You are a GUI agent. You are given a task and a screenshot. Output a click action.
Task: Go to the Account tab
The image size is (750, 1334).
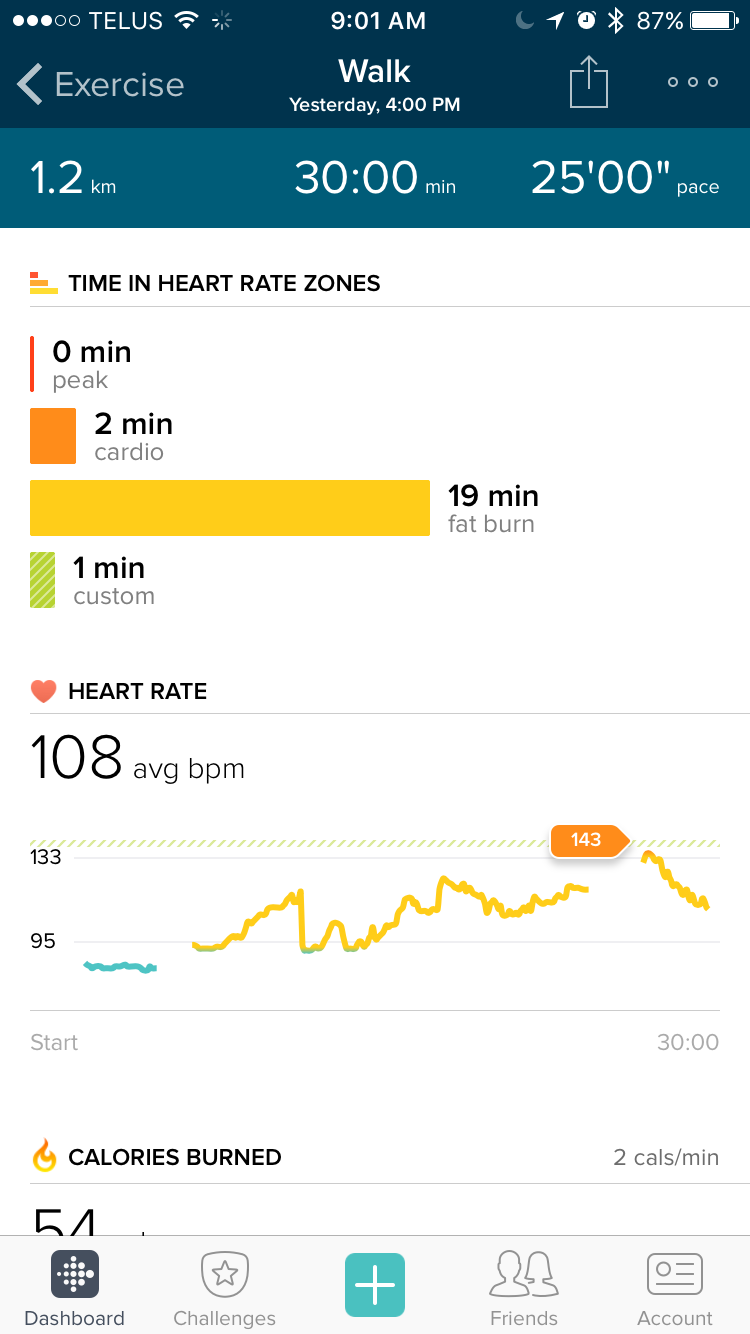(x=675, y=1288)
